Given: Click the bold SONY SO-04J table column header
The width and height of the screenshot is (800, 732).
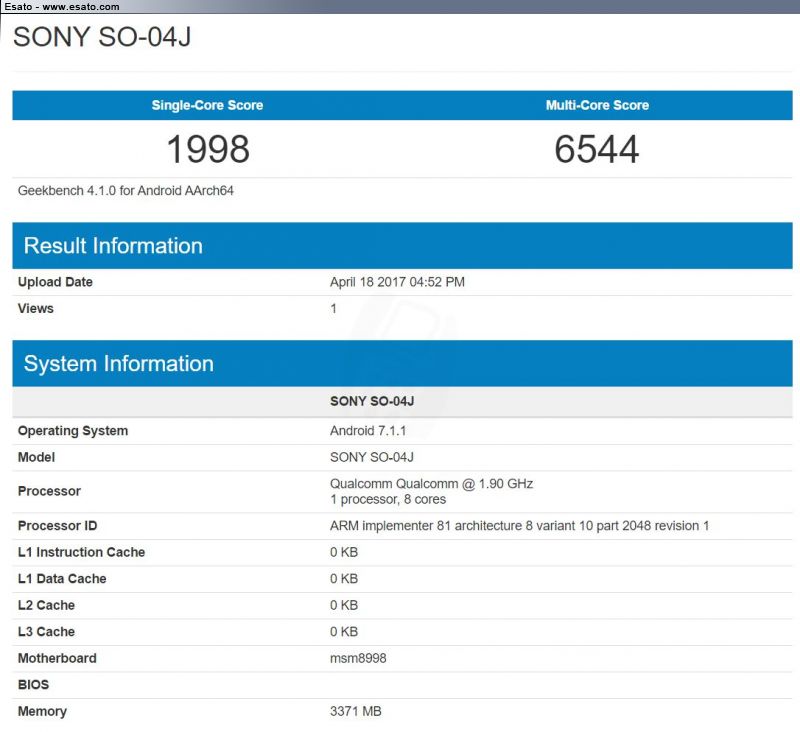Looking at the screenshot, I should pyautogui.click(x=372, y=401).
